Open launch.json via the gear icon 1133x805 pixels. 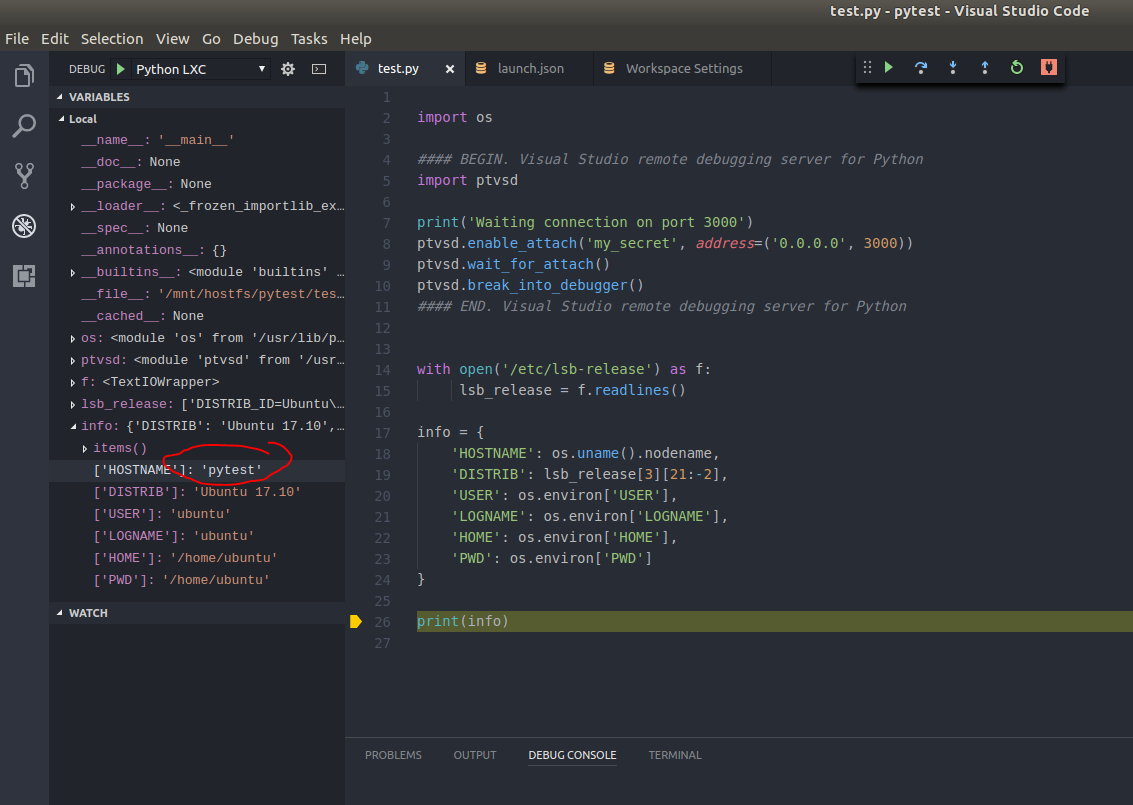coord(288,69)
